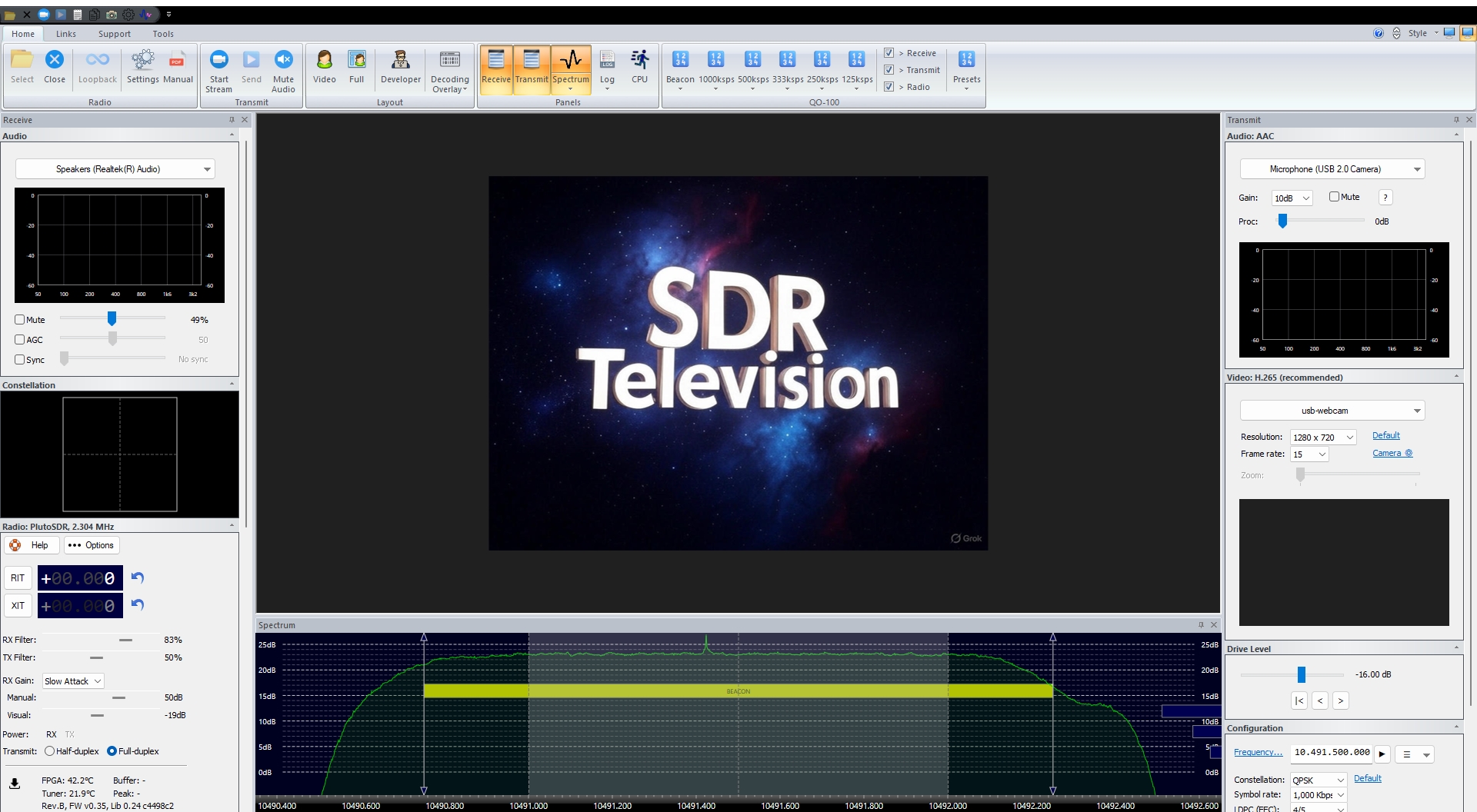Toggle the Transmit checkbox in QO-100 group
Viewport: 1477px width, 812px height.
pos(889,70)
